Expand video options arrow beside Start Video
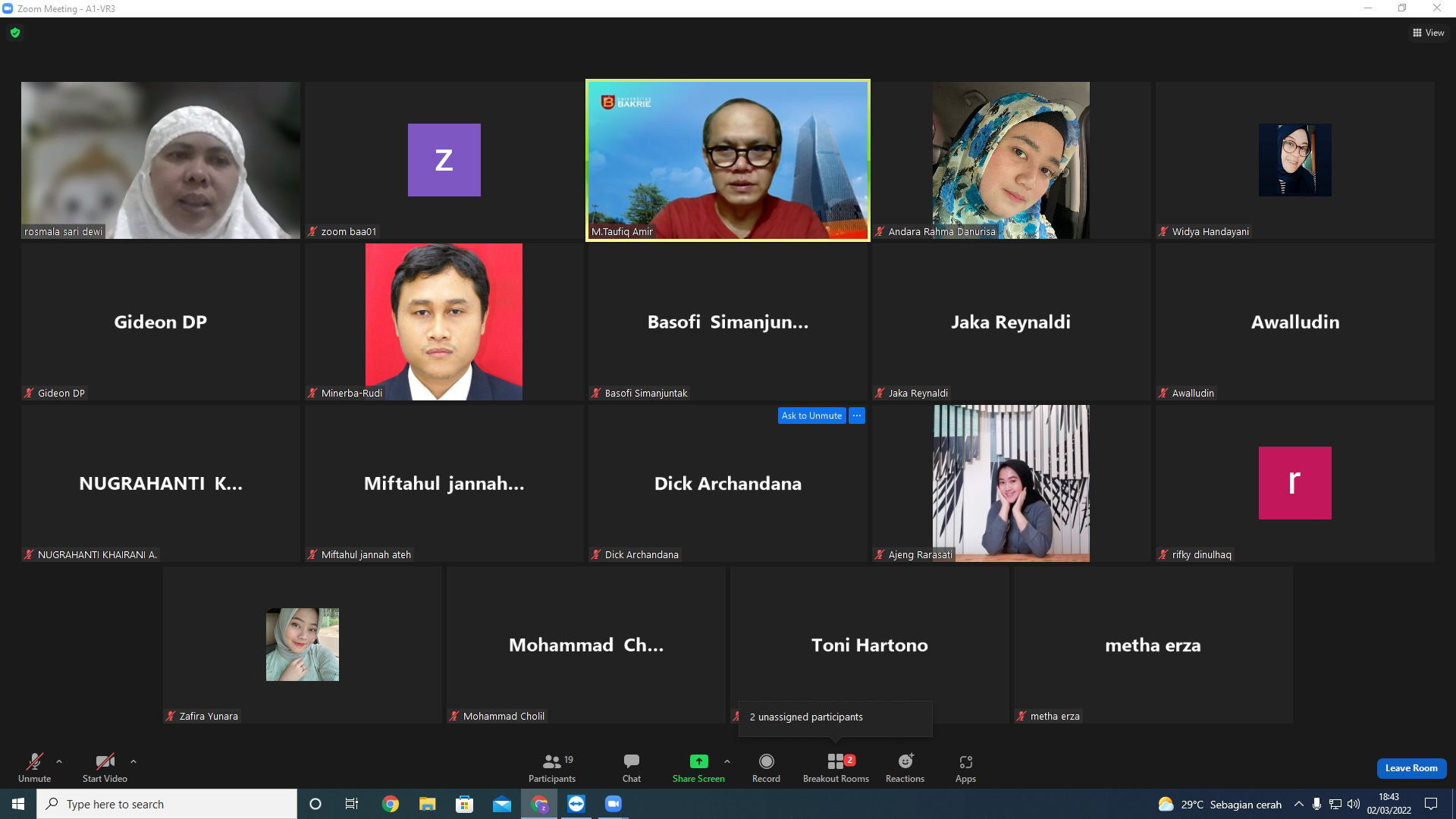The width and height of the screenshot is (1456, 819). [133, 761]
